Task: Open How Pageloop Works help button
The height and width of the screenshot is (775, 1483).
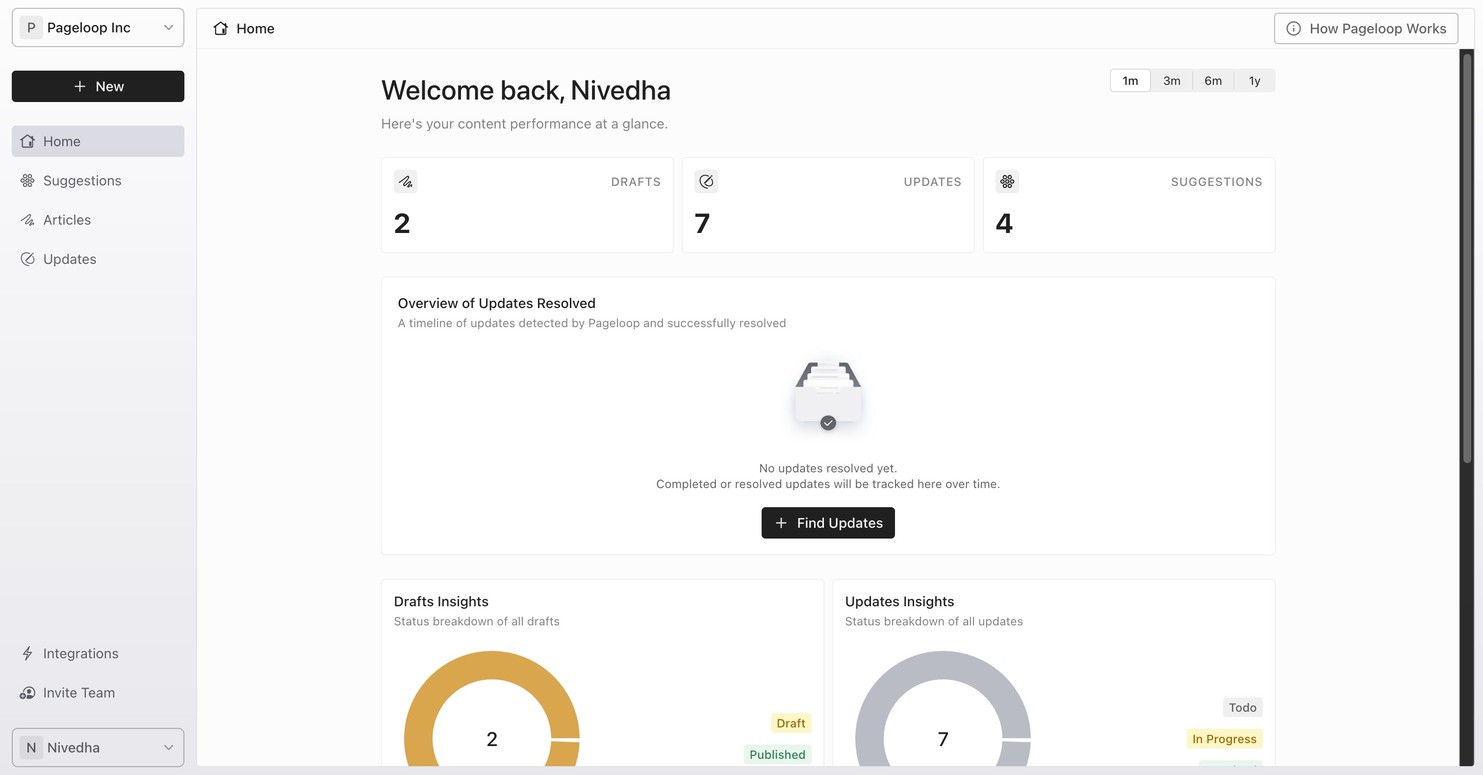Action: [x=1366, y=28]
